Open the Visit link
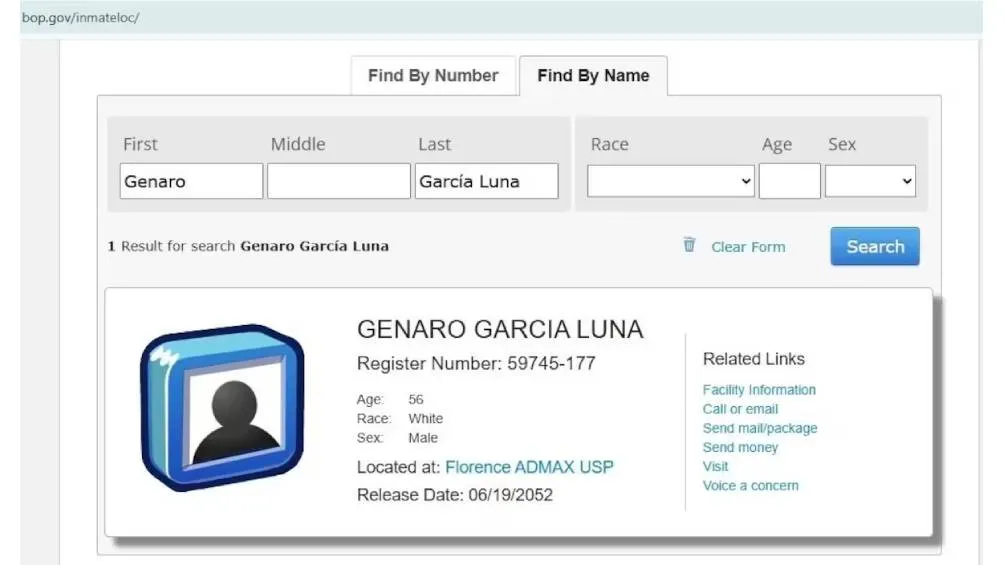The width and height of the screenshot is (1004, 565). [x=715, y=466]
